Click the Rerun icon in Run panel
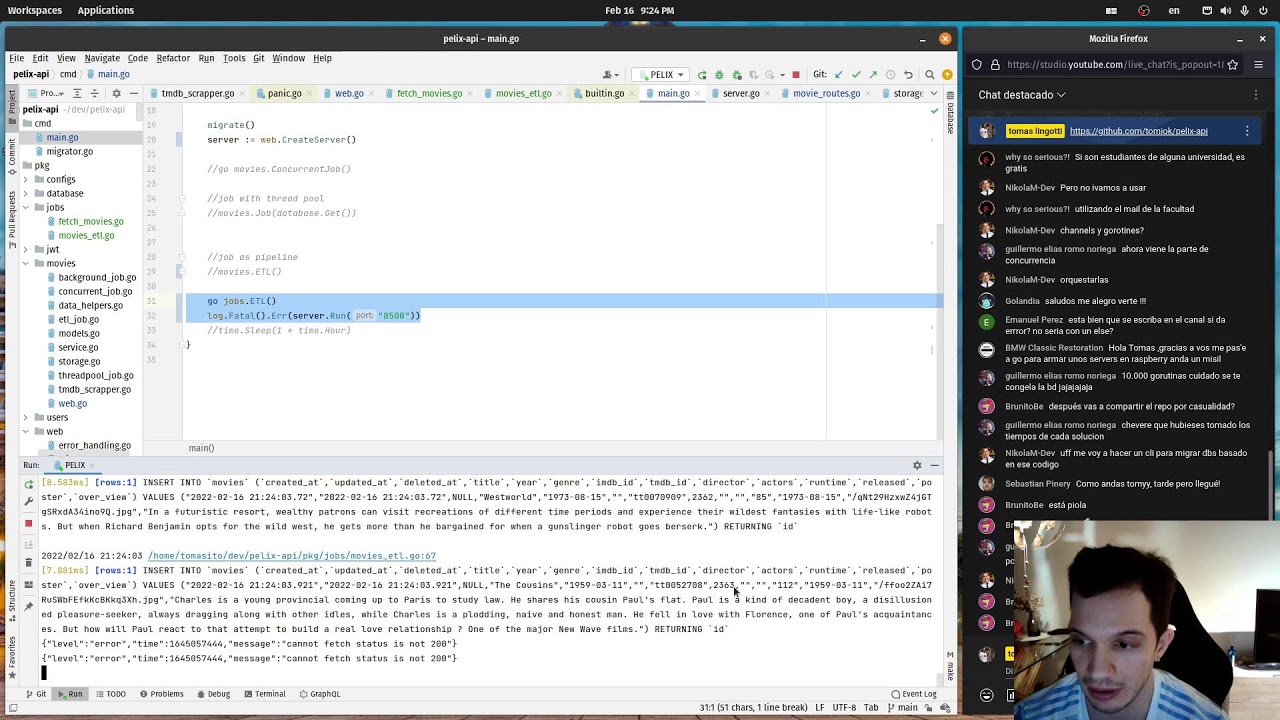This screenshot has height=720, width=1280. point(29,484)
